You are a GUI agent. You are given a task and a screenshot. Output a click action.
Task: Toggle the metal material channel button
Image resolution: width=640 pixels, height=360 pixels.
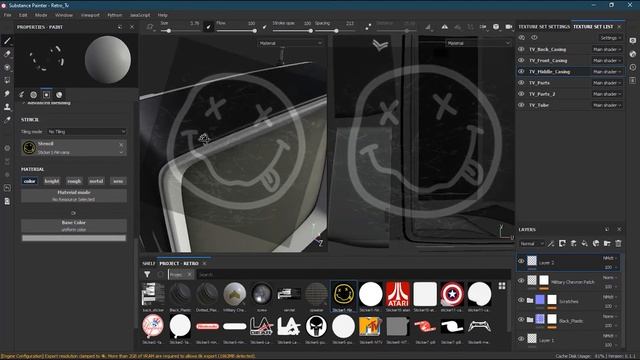coord(96,181)
